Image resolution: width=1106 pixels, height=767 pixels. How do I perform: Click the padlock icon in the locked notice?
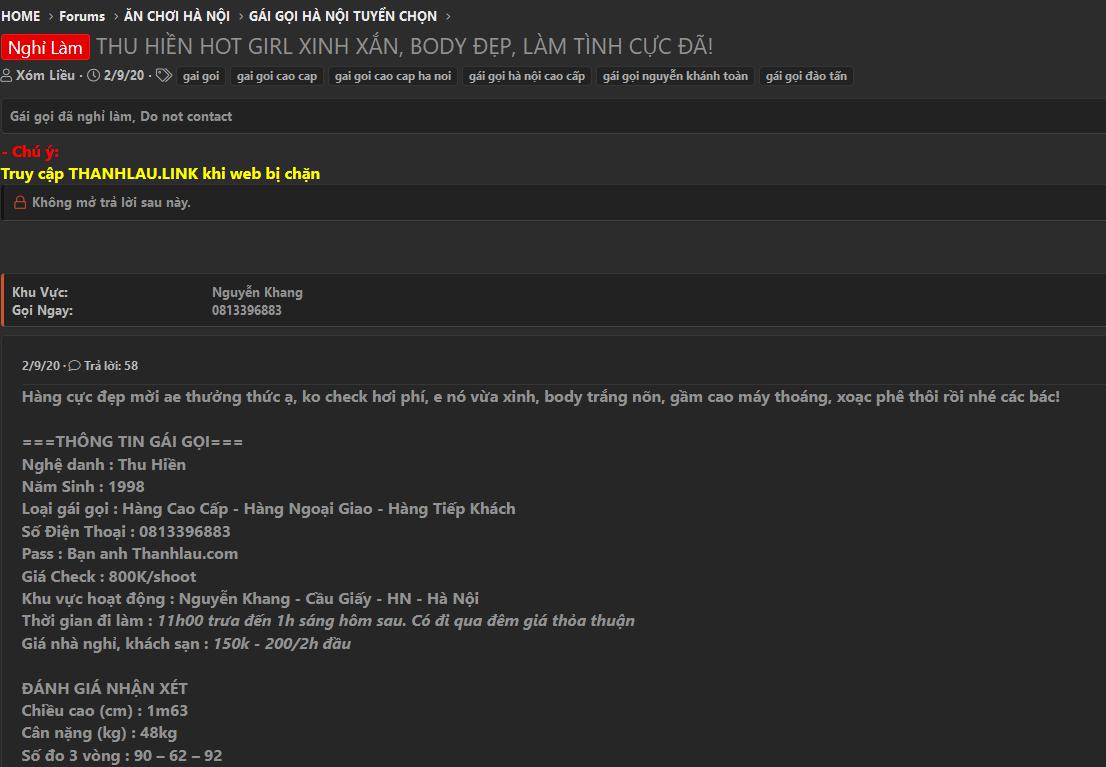point(20,203)
